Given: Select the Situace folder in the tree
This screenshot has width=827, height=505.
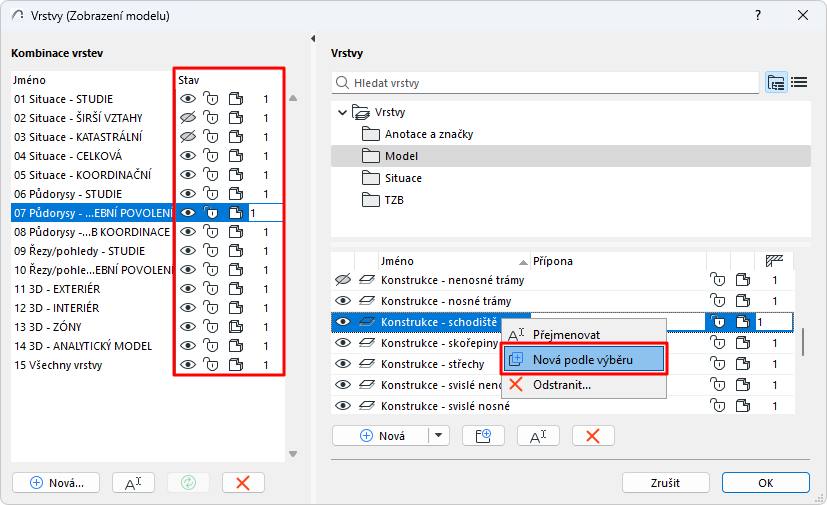Looking at the screenshot, I should [x=403, y=178].
